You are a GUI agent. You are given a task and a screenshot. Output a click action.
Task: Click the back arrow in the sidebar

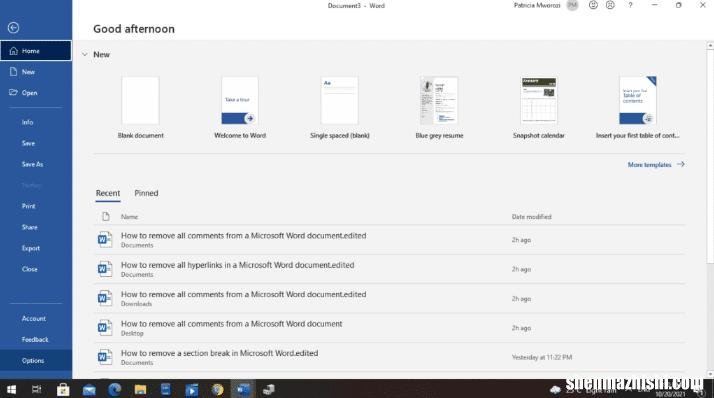[13, 28]
